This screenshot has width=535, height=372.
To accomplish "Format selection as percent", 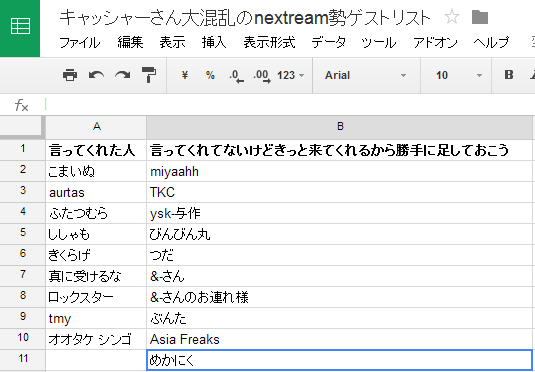I will pyautogui.click(x=210, y=75).
